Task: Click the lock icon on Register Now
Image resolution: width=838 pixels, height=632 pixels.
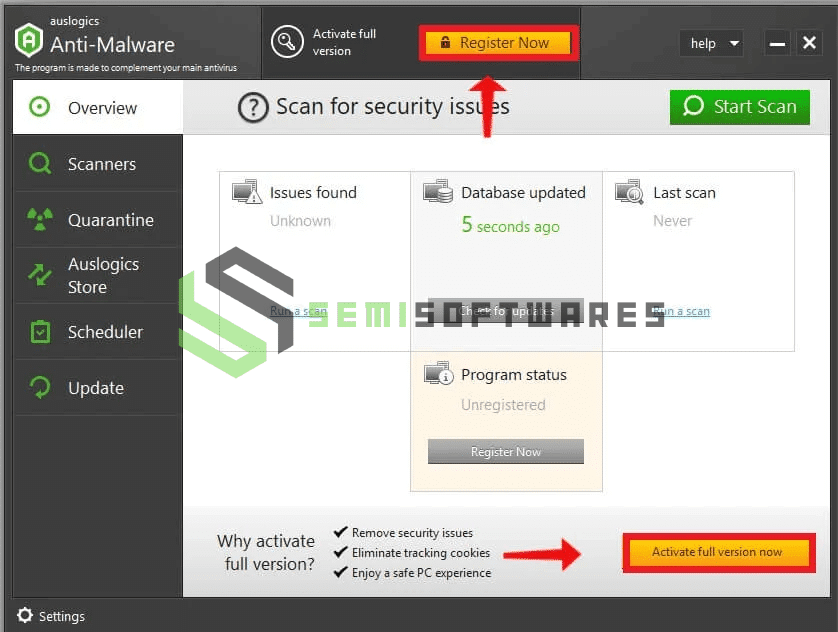Action: coord(445,42)
